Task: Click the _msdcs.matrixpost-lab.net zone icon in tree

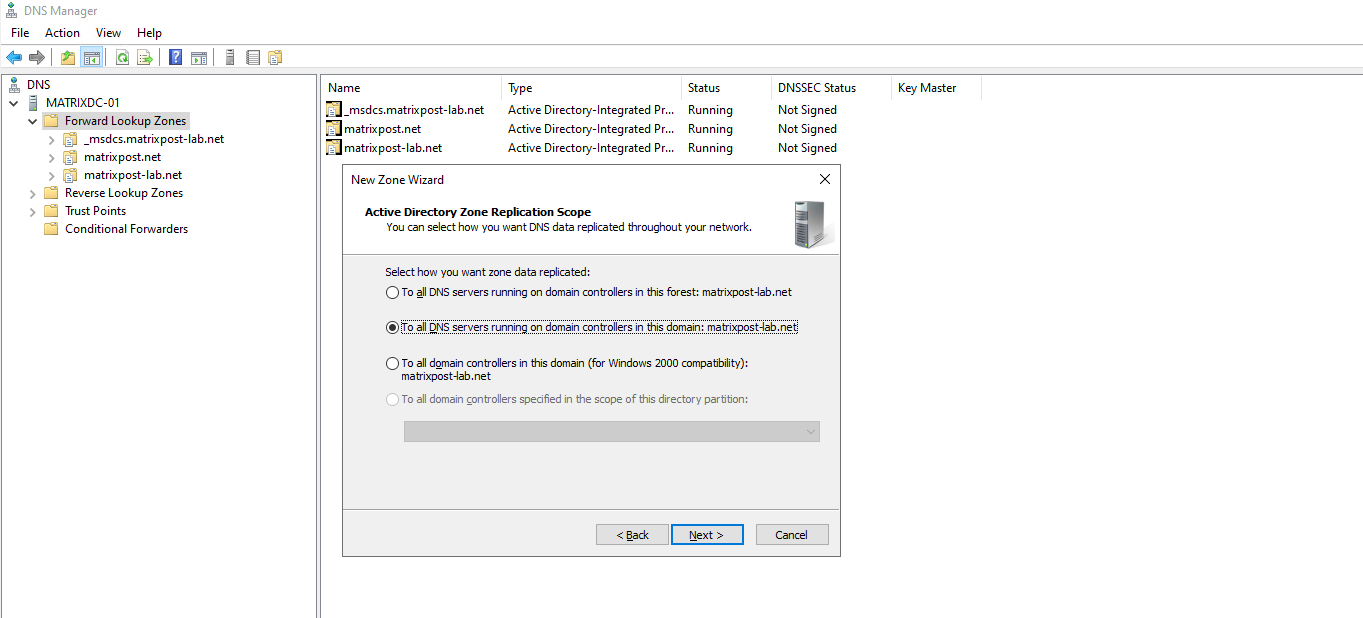Action: (x=70, y=139)
